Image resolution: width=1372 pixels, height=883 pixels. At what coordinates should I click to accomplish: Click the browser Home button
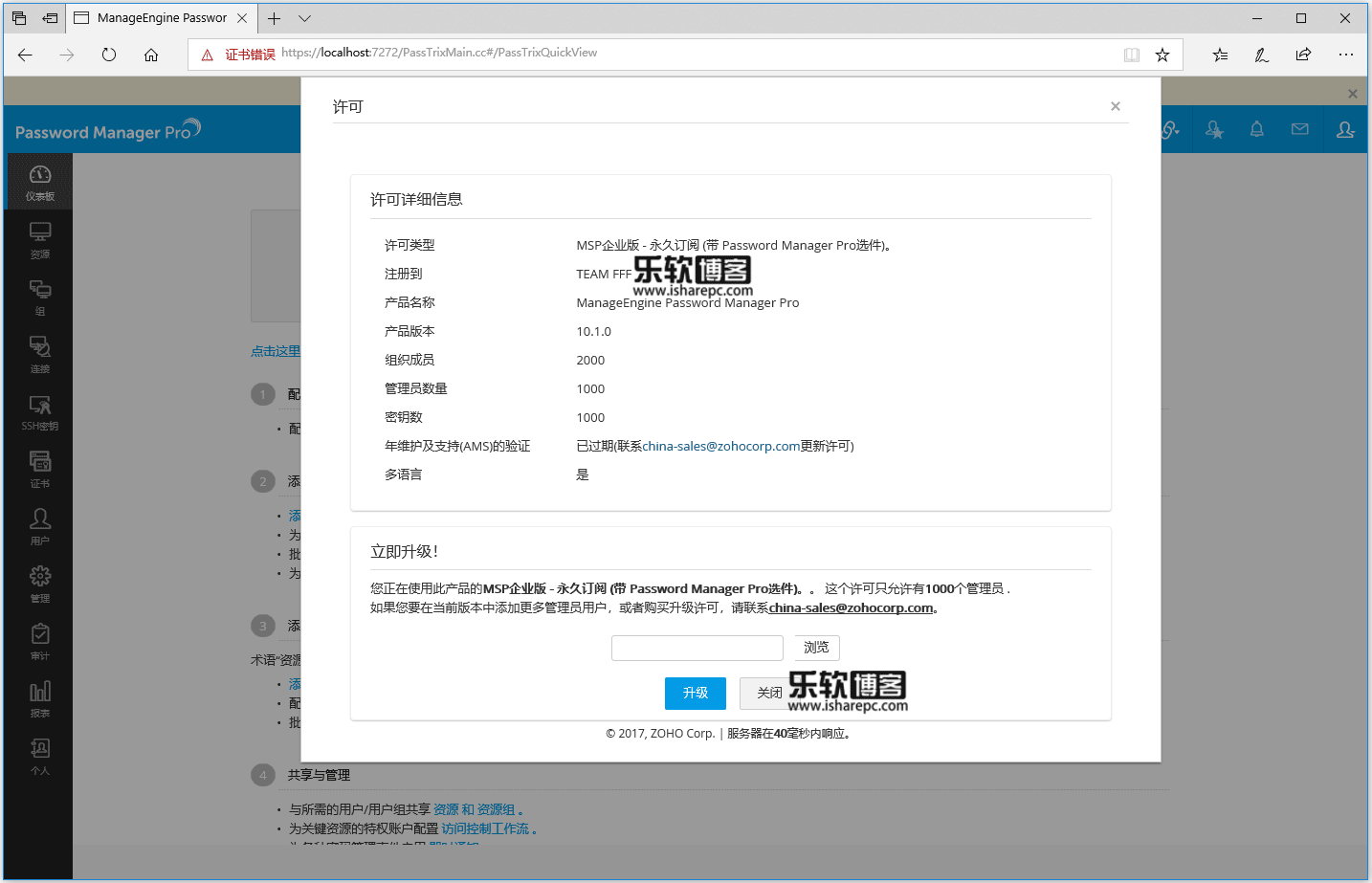tap(151, 55)
